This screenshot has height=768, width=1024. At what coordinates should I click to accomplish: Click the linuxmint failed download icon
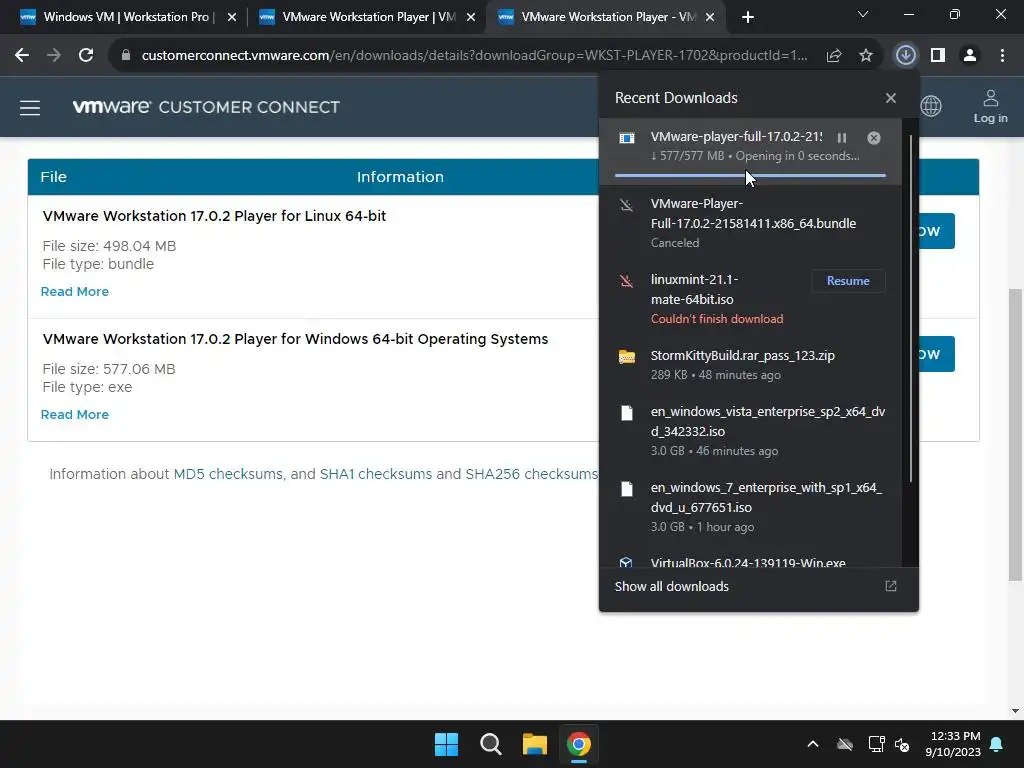point(626,281)
